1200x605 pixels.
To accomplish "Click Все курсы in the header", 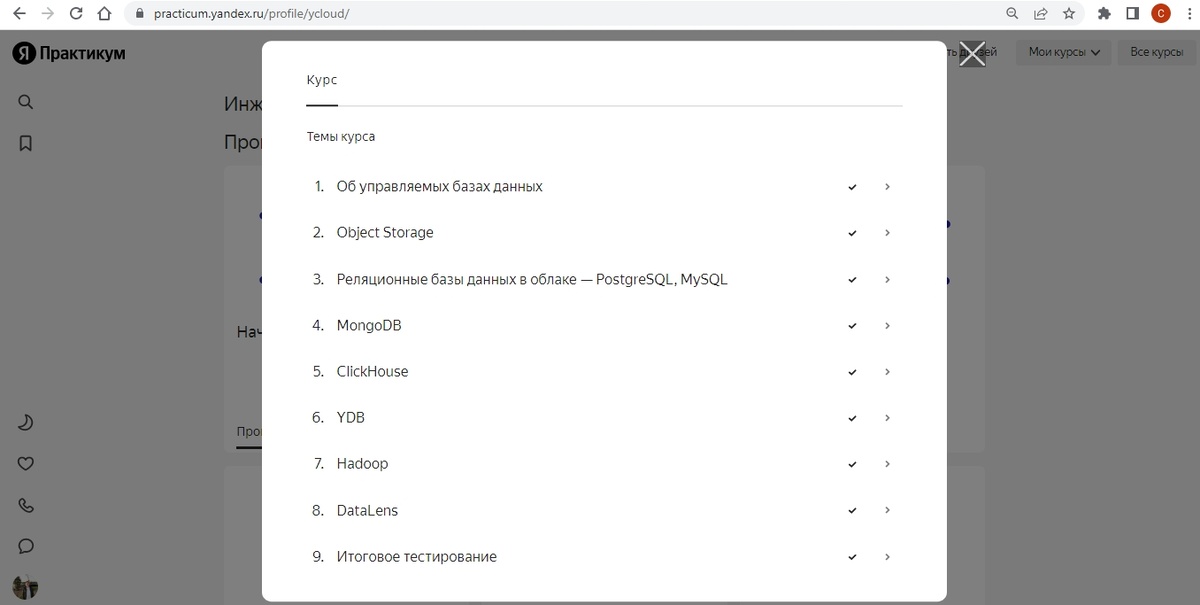I will point(1156,52).
